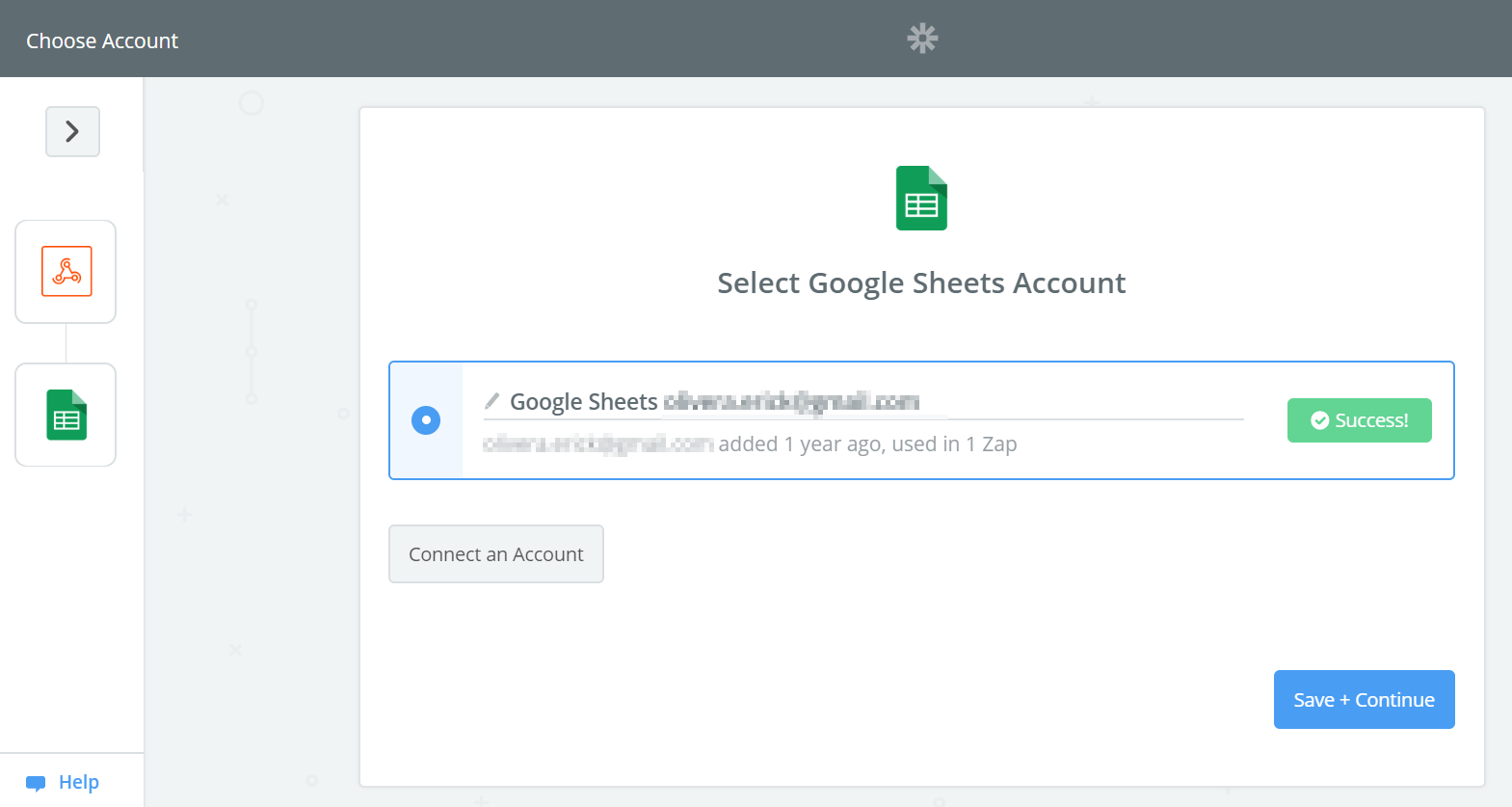Open the Help link

(x=79, y=782)
